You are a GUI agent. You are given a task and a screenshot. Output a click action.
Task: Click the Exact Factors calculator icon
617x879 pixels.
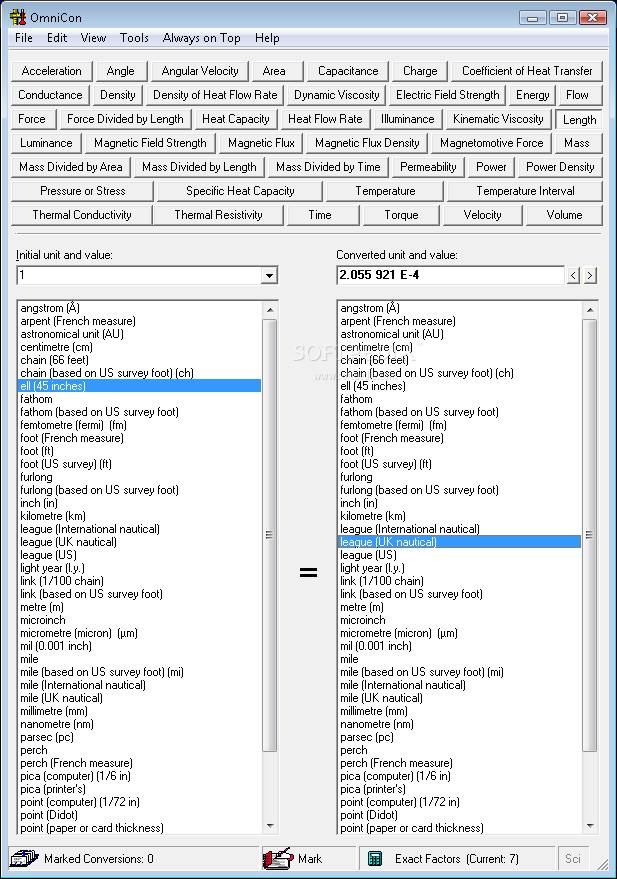[375, 859]
